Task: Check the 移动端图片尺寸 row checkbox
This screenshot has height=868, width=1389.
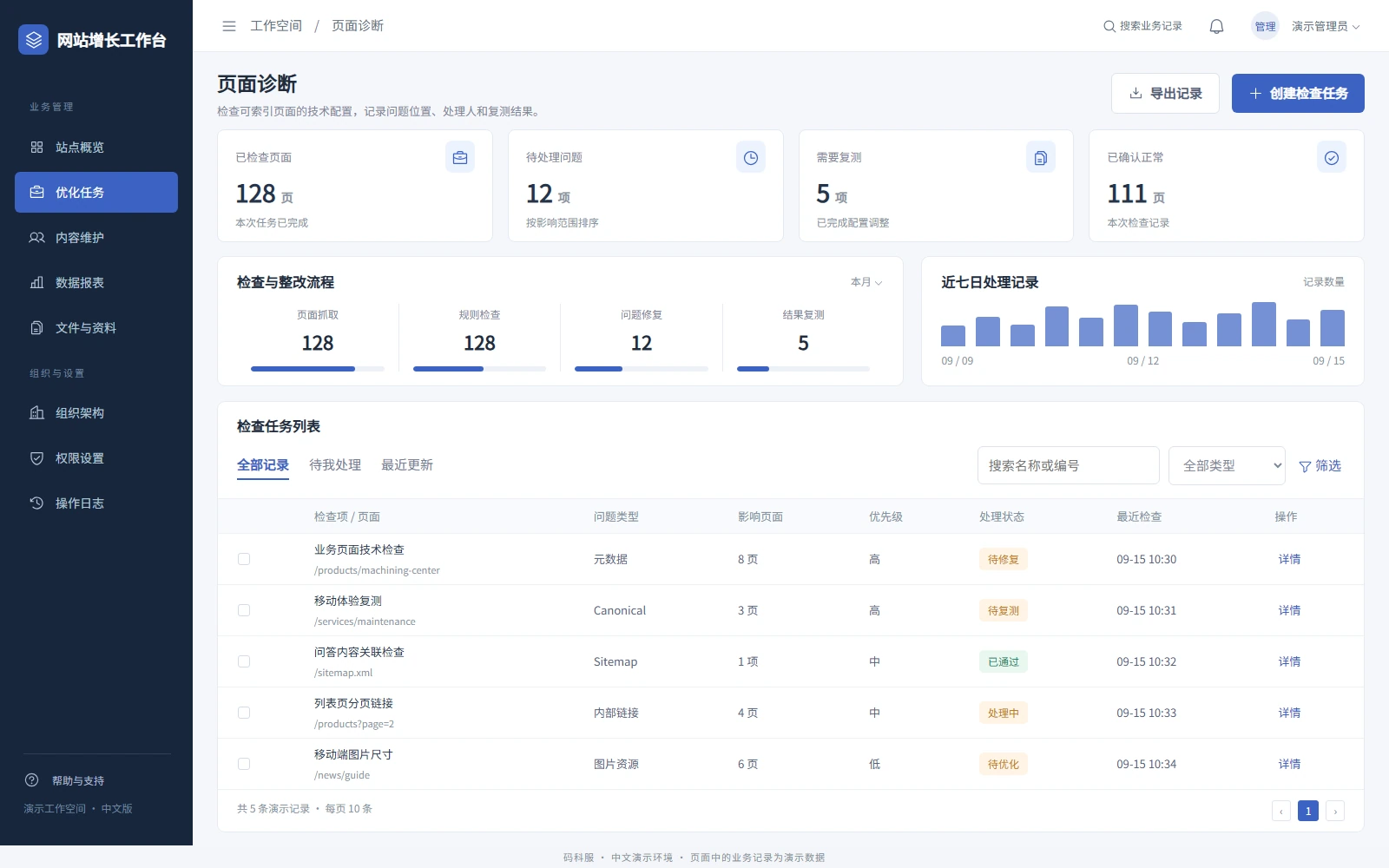Action: pyautogui.click(x=244, y=764)
